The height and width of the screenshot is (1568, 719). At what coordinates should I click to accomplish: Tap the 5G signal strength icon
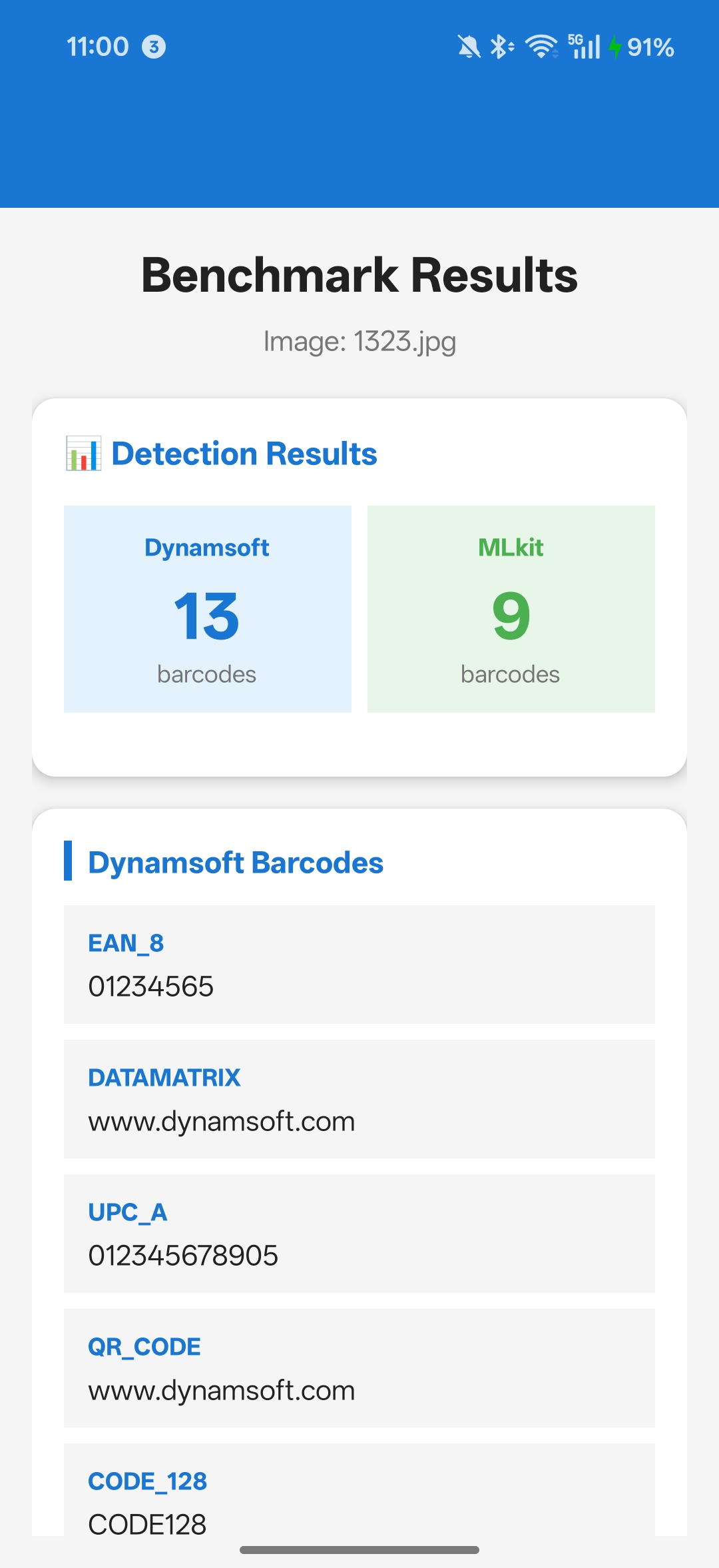coord(584,47)
